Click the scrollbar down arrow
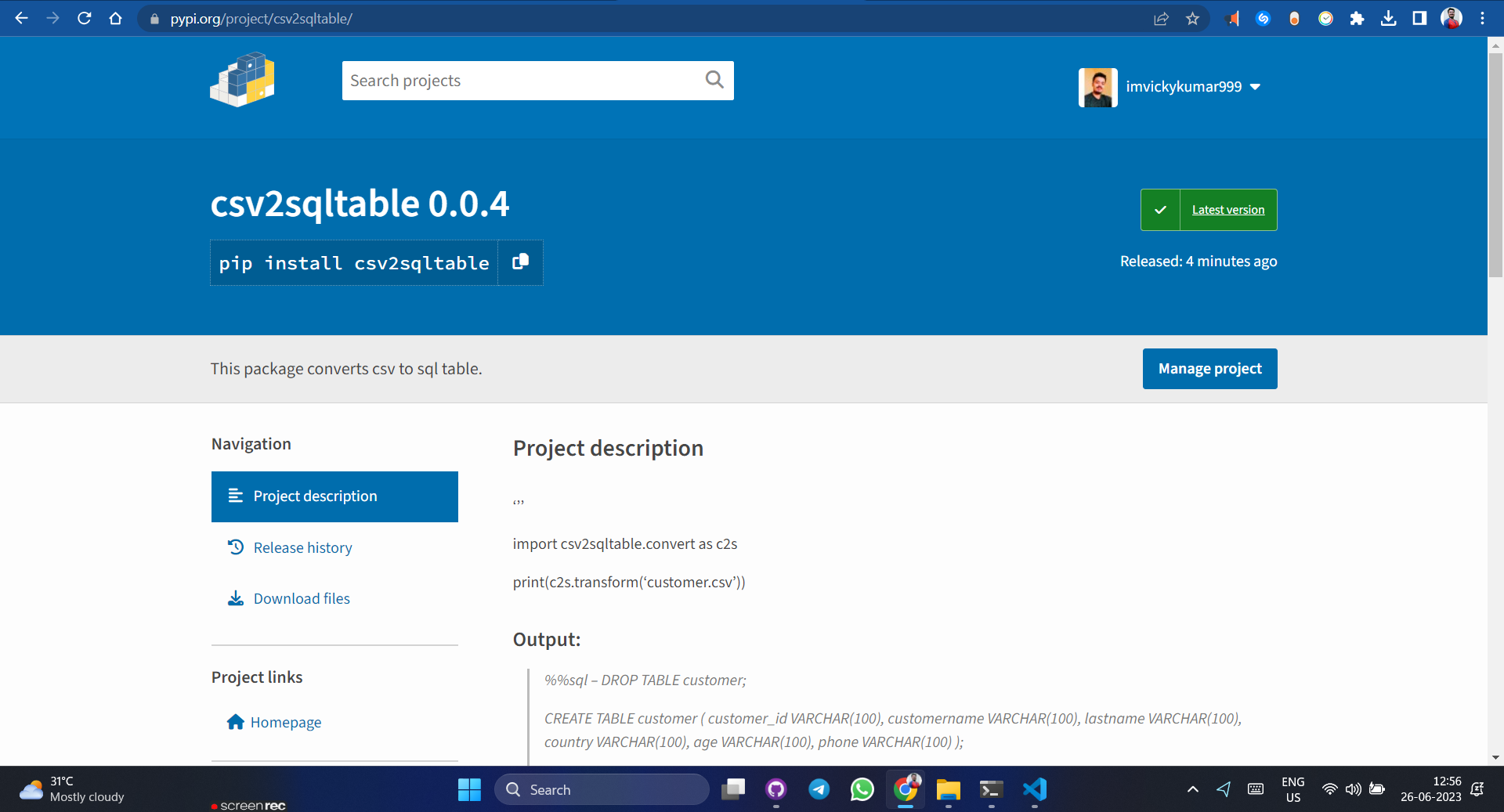The image size is (1504, 812). [1495, 758]
